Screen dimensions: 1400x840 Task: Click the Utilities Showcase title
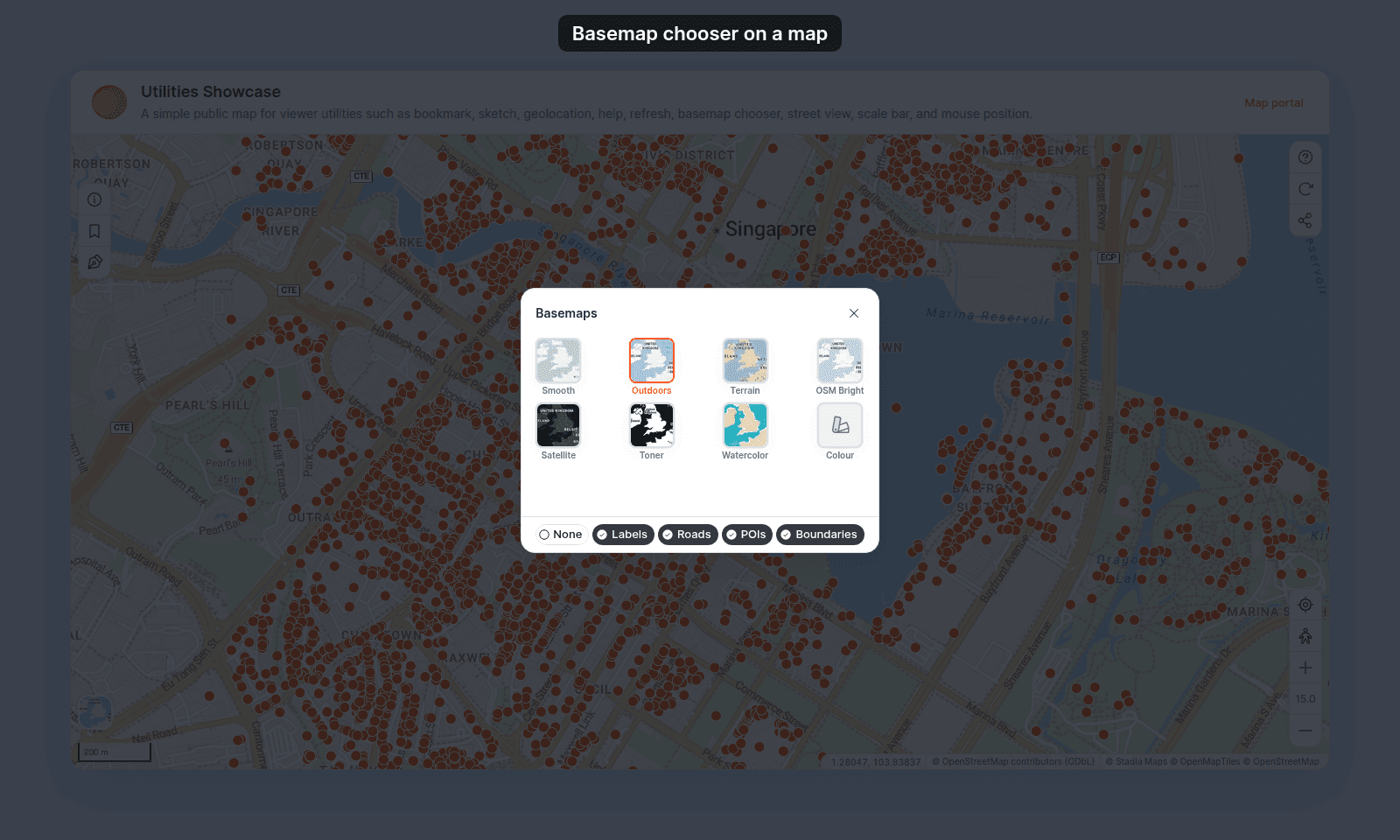pos(211,92)
